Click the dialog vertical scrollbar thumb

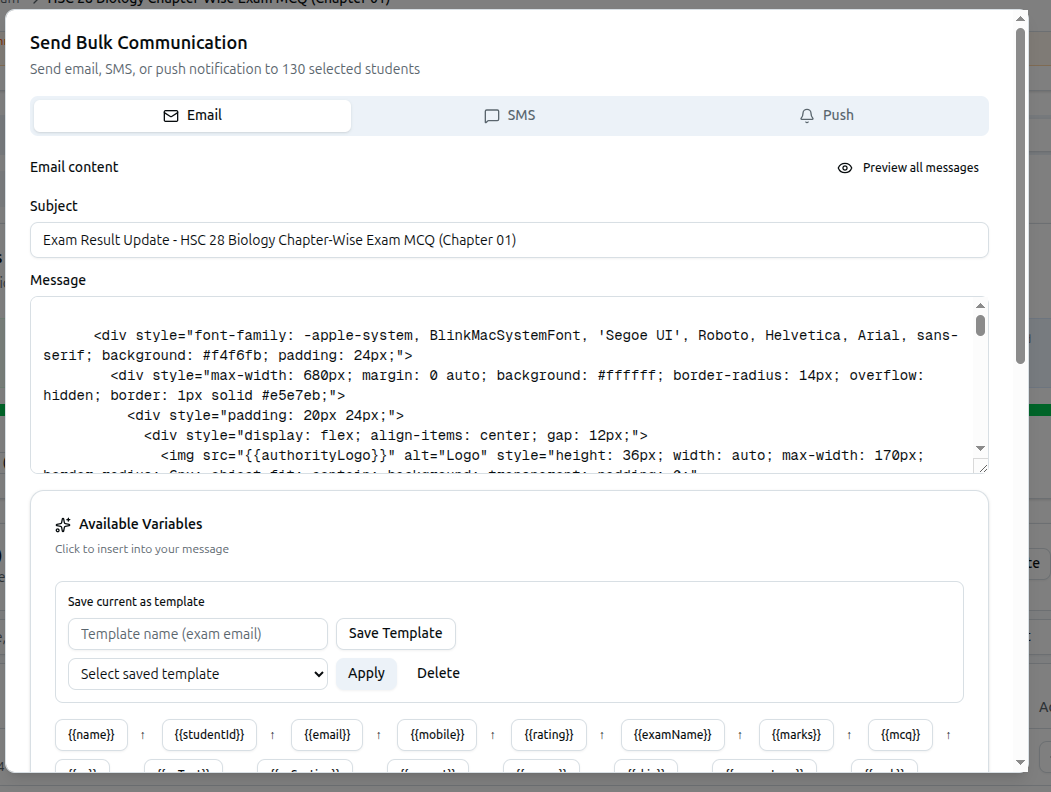(1020, 196)
